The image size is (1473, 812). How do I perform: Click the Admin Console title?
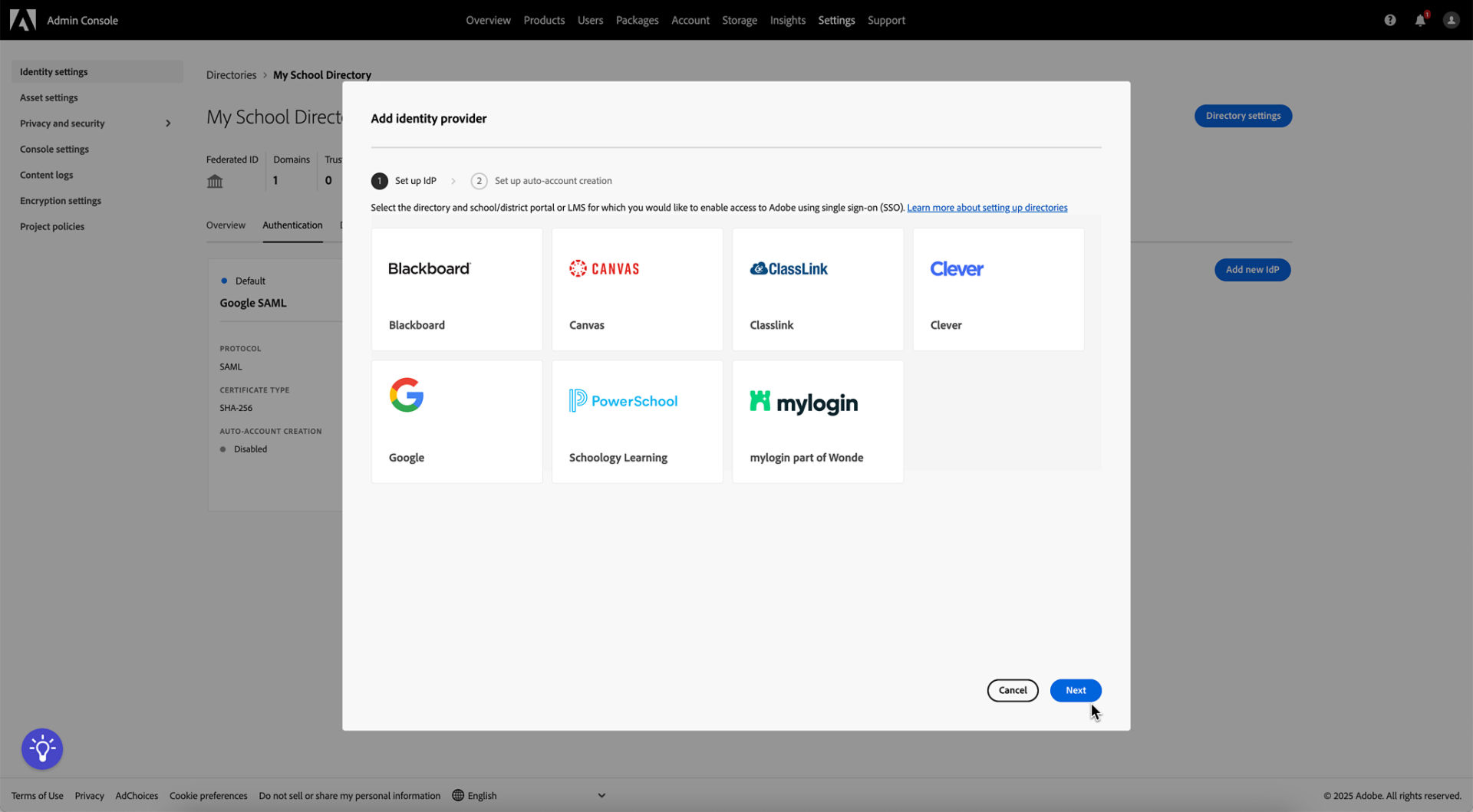click(82, 21)
